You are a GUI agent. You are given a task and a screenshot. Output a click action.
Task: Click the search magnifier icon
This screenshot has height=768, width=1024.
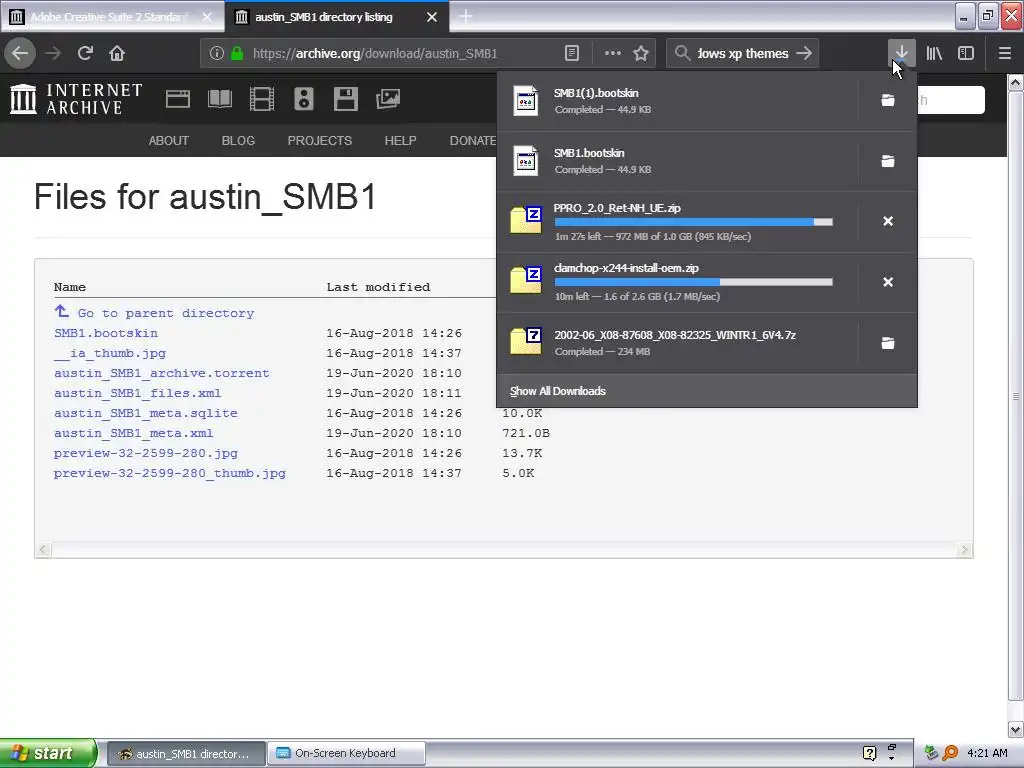[682, 53]
